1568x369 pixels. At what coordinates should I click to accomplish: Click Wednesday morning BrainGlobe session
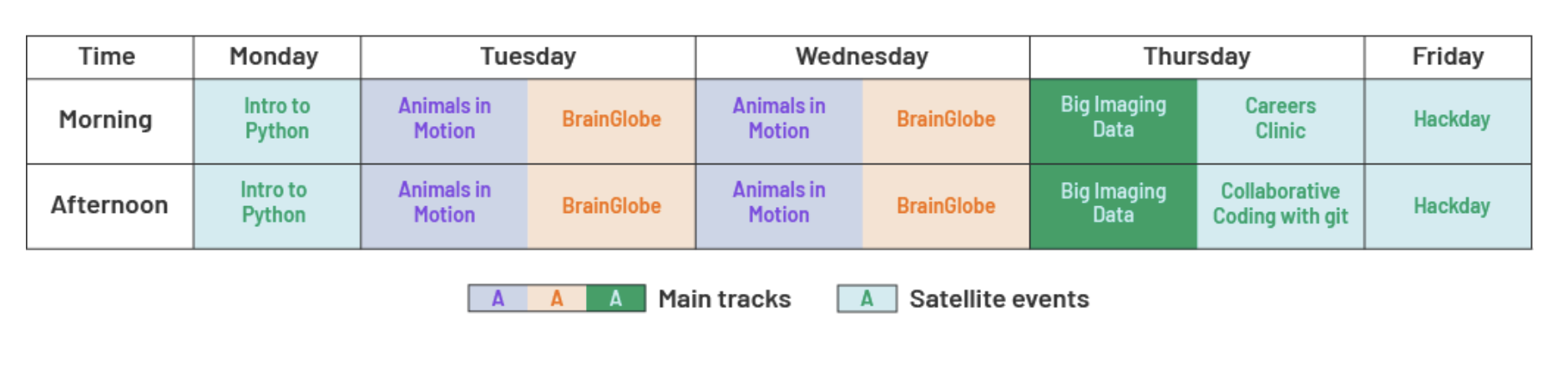pos(946,119)
